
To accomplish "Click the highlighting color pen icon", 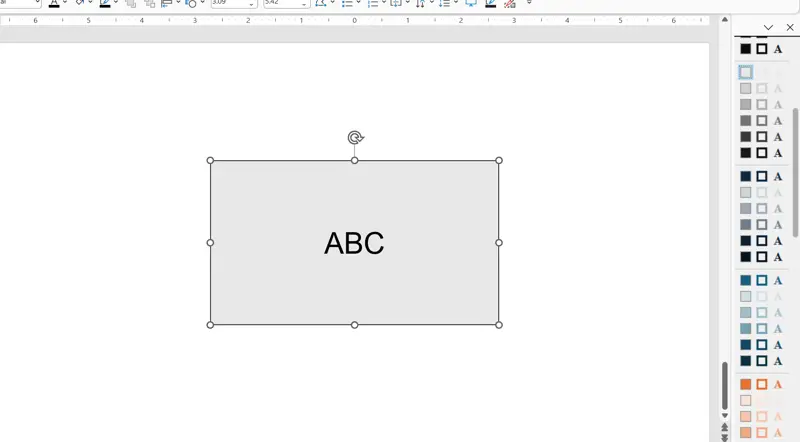I will (x=105, y=3).
